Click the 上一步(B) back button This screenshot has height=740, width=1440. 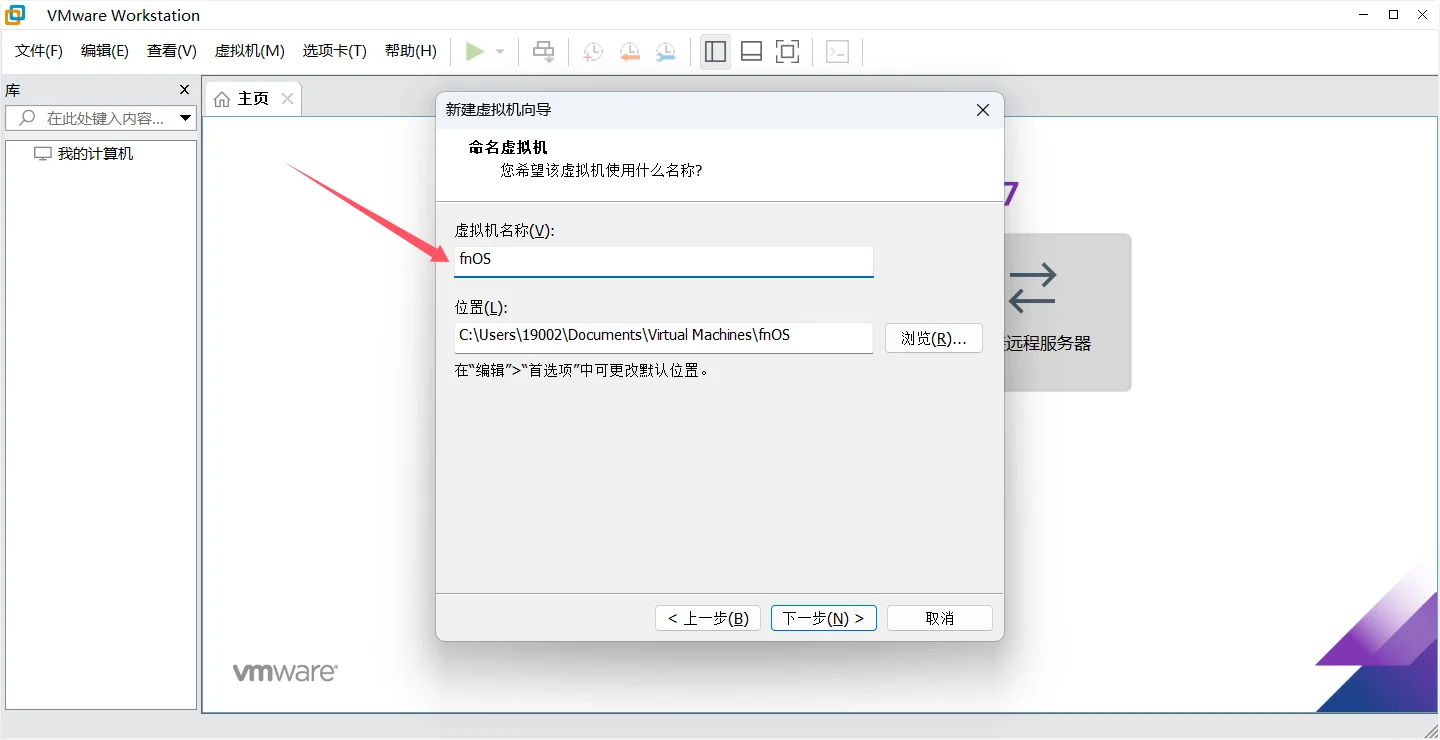708,618
